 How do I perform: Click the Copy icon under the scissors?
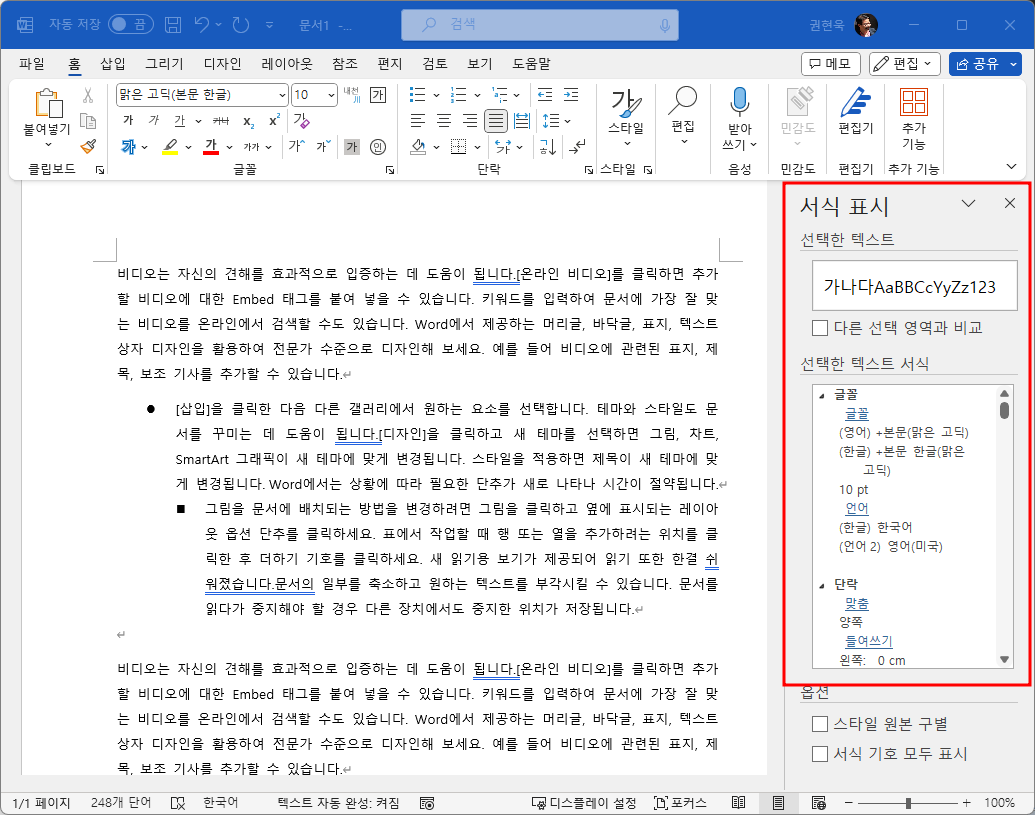88,121
